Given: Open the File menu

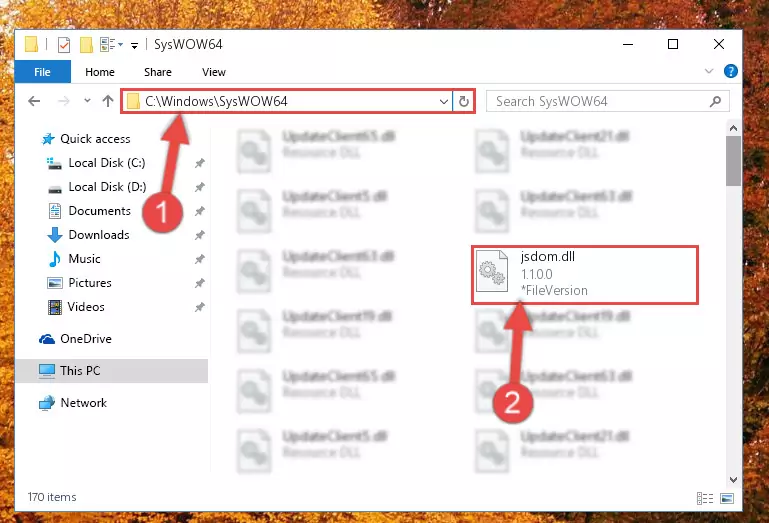Looking at the screenshot, I should coord(42,72).
